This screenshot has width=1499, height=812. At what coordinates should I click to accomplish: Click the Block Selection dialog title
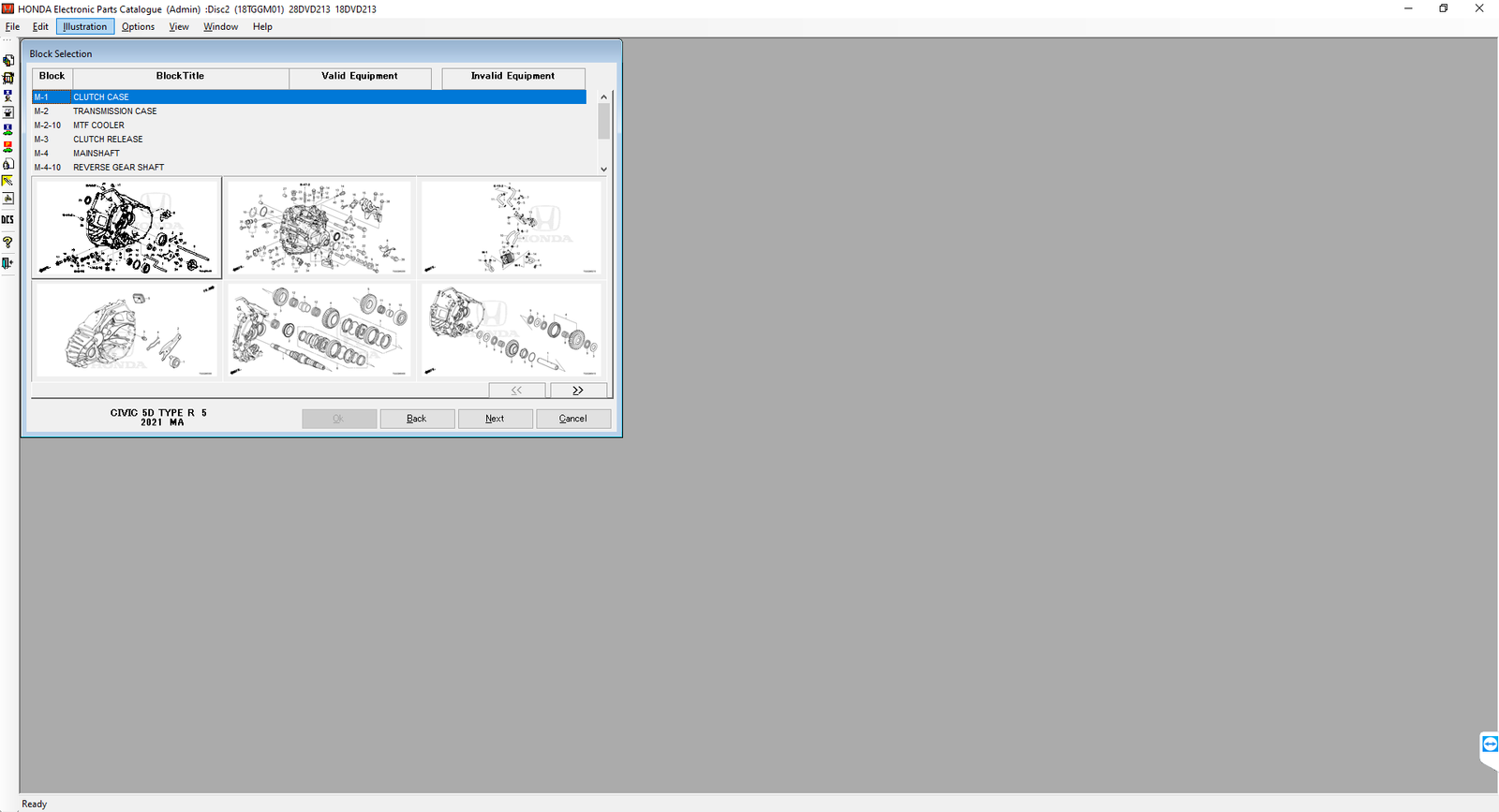pyautogui.click(x=61, y=54)
